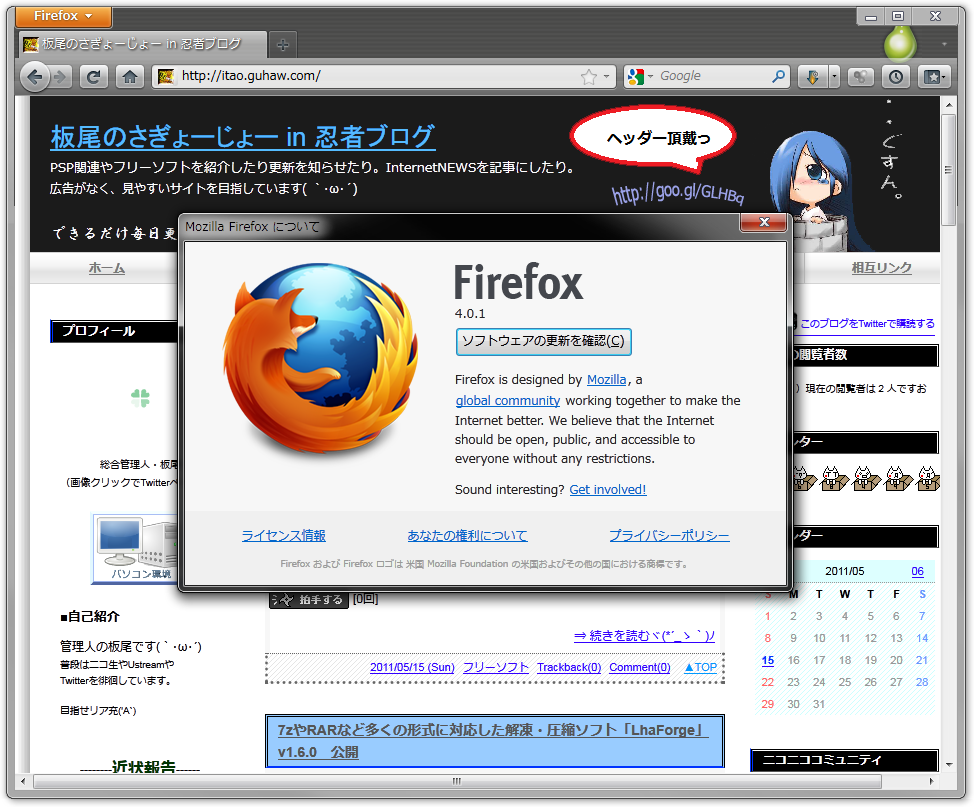Click the 2011/05 calendar header

844,572
